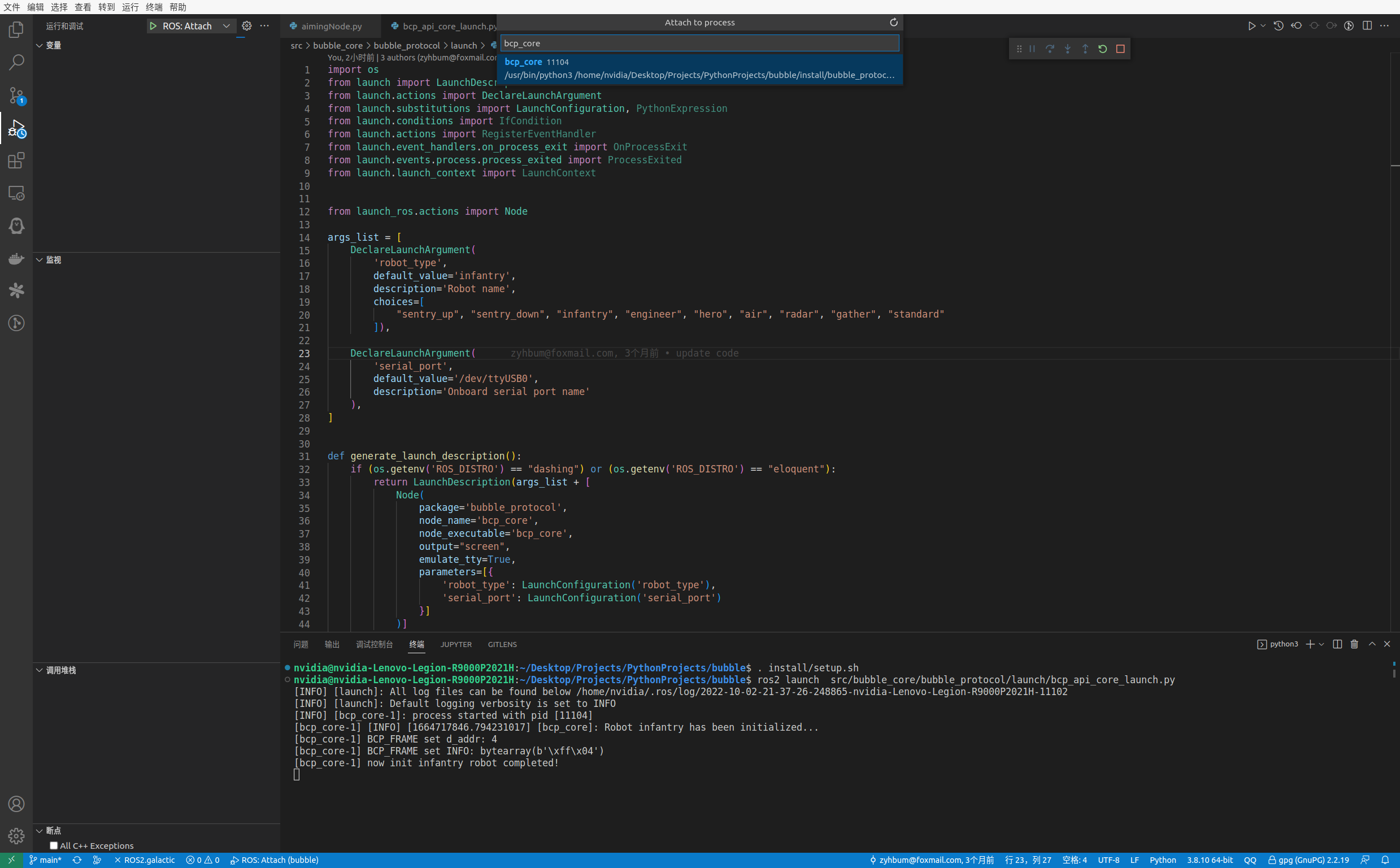Collapse the 监视 (Watch) section
The width and height of the screenshot is (1400, 868).
[40, 260]
